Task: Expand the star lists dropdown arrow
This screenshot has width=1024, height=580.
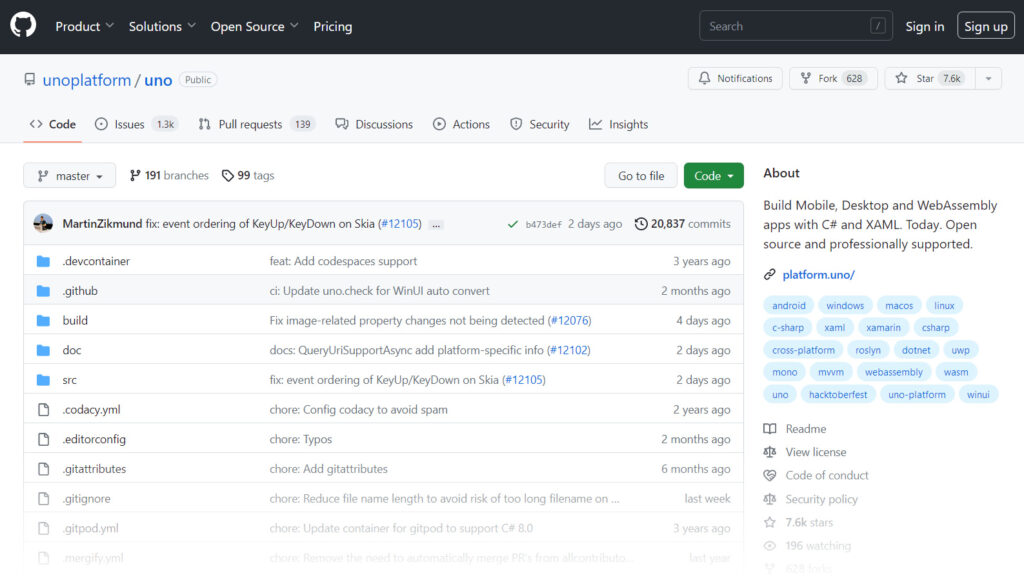Action: pyautogui.click(x=988, y=78)
